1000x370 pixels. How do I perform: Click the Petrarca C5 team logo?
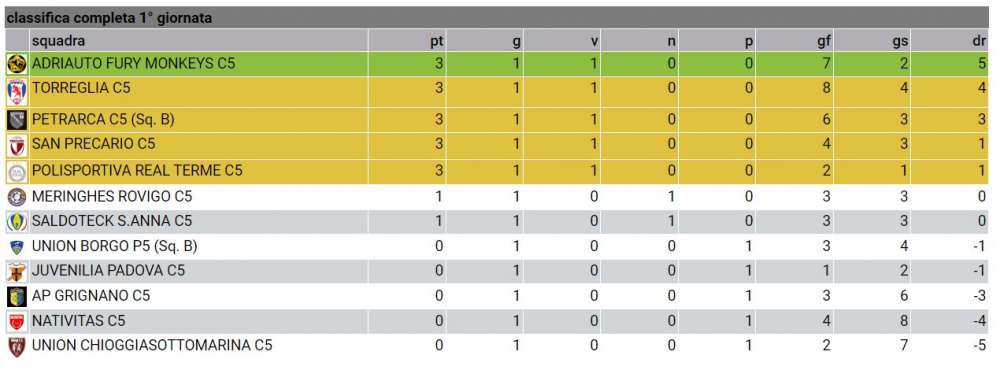click(x=17, y=119)
